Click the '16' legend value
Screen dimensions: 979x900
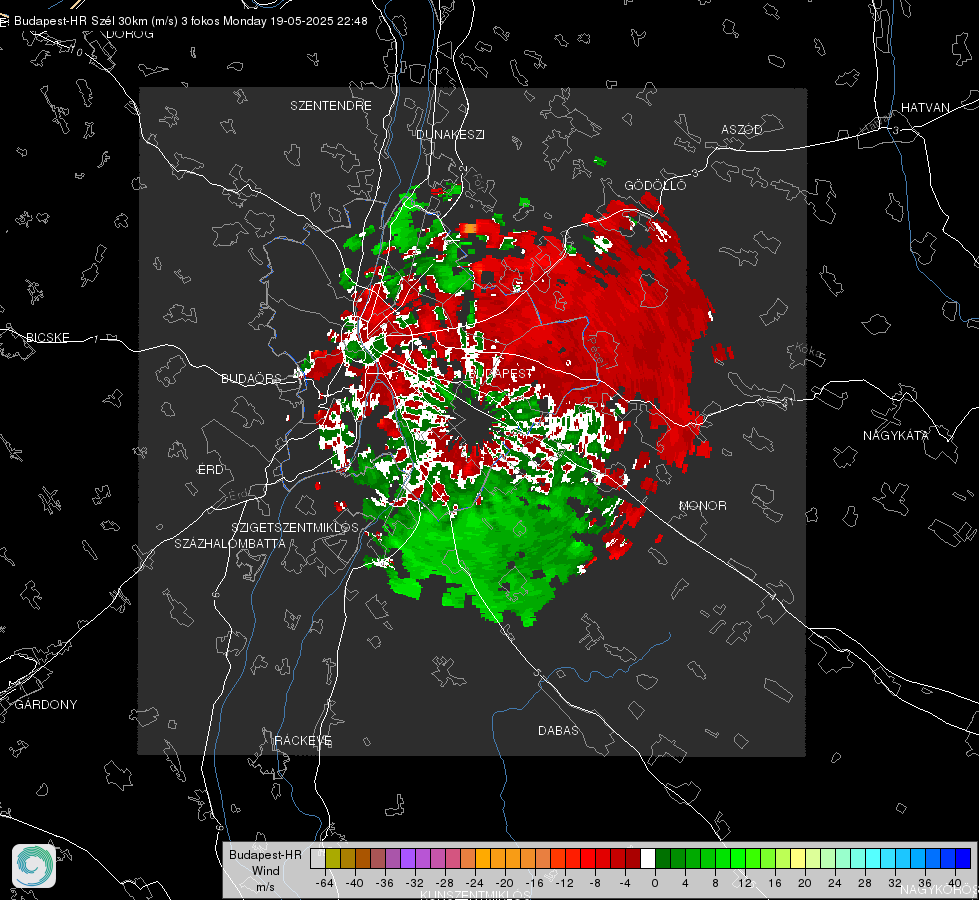tap(775, 883)
